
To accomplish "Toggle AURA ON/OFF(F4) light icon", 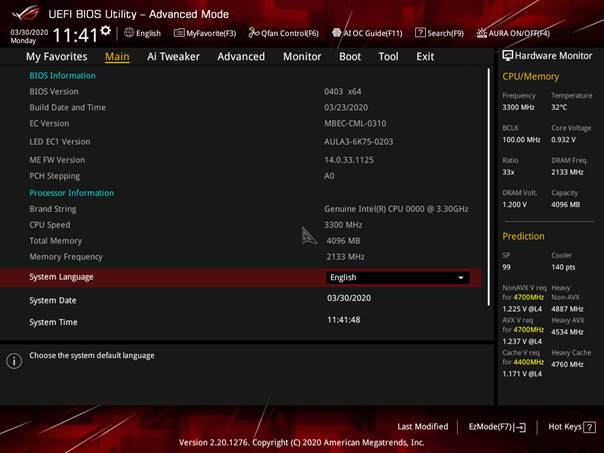I will [x=482, y=33].
